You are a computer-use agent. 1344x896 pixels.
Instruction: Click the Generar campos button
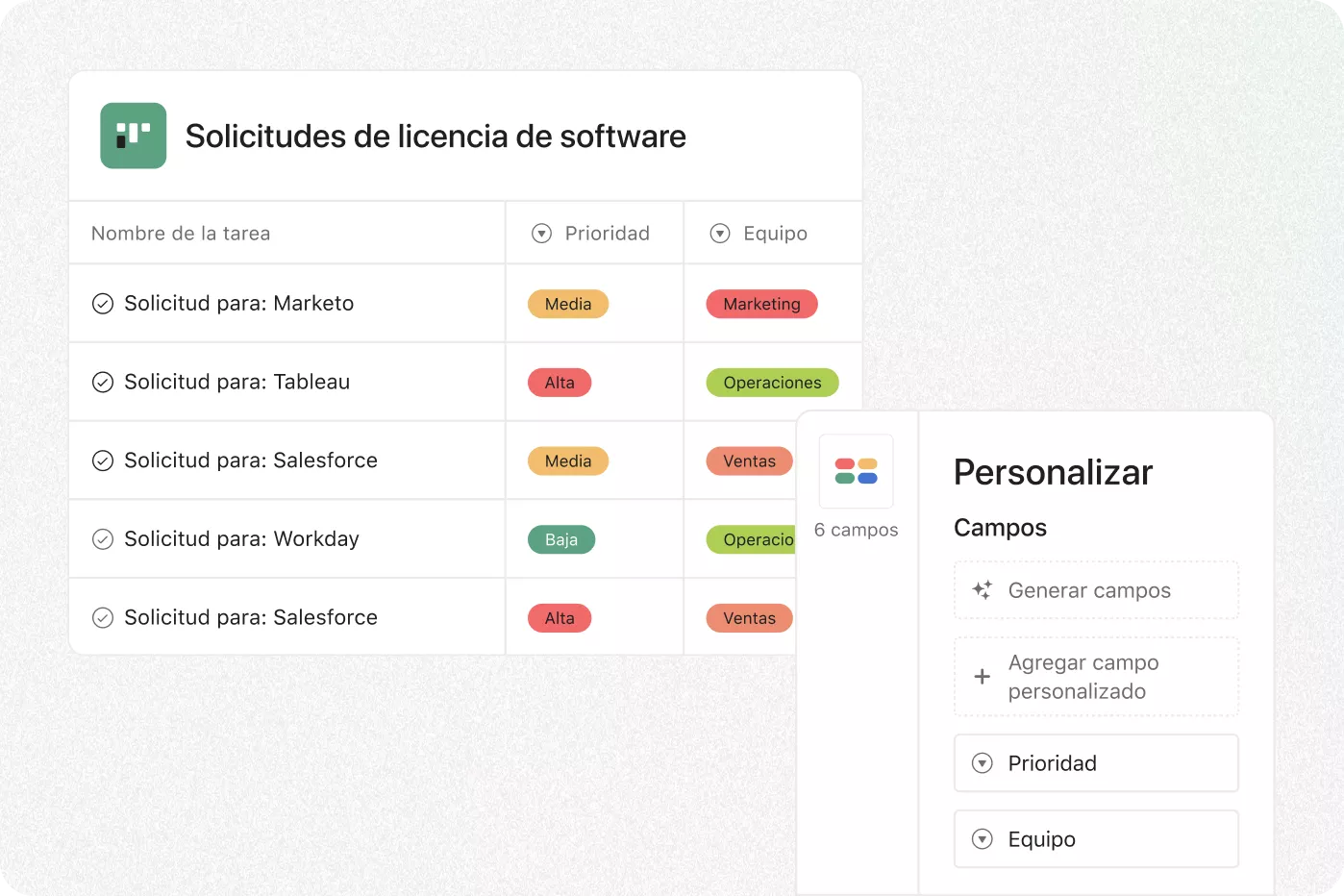click(x=1096, y=590)
